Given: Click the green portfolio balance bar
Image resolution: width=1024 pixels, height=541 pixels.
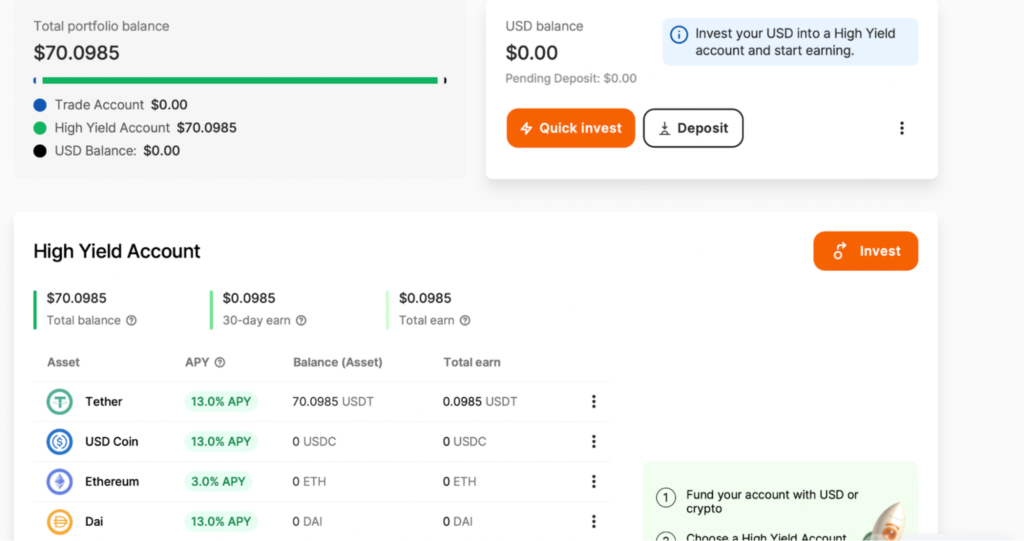Looking at the screenshot, I should pos(240,80).
